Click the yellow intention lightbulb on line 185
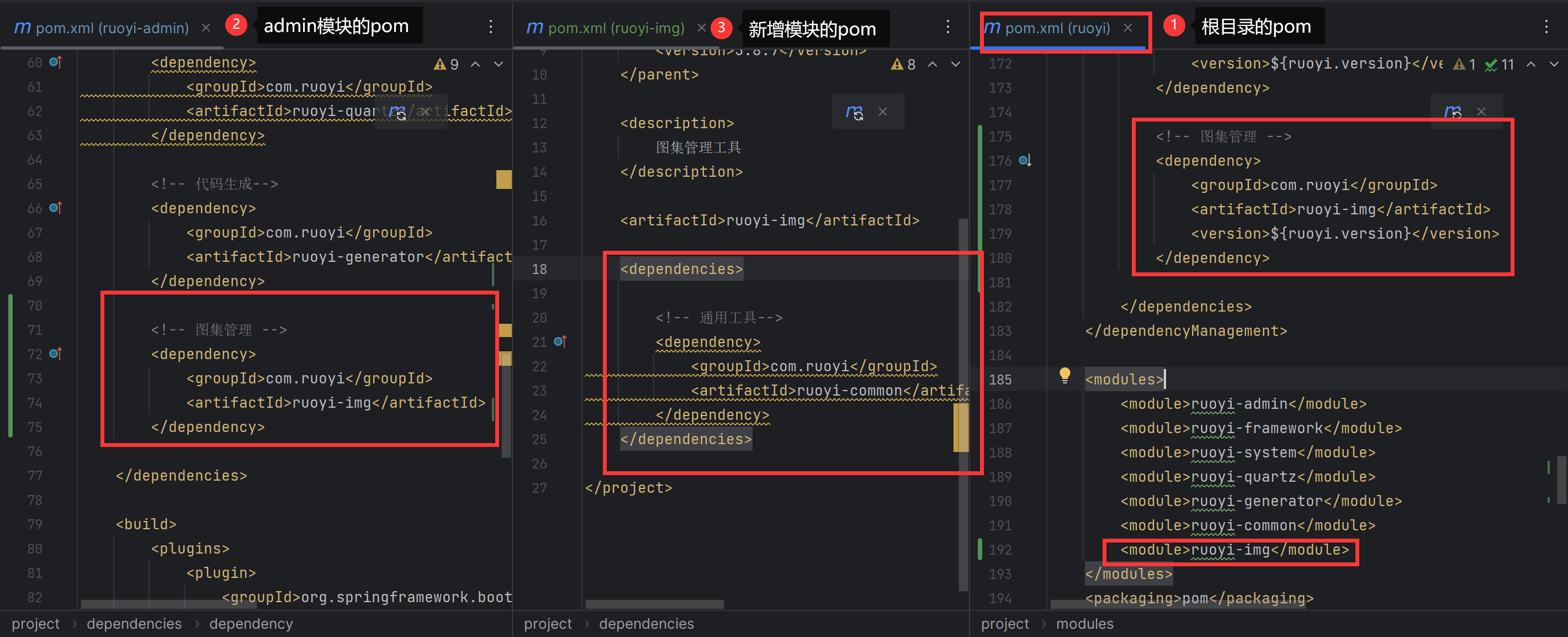Viewport: 1568px width, 637px height. (1064, 375)
